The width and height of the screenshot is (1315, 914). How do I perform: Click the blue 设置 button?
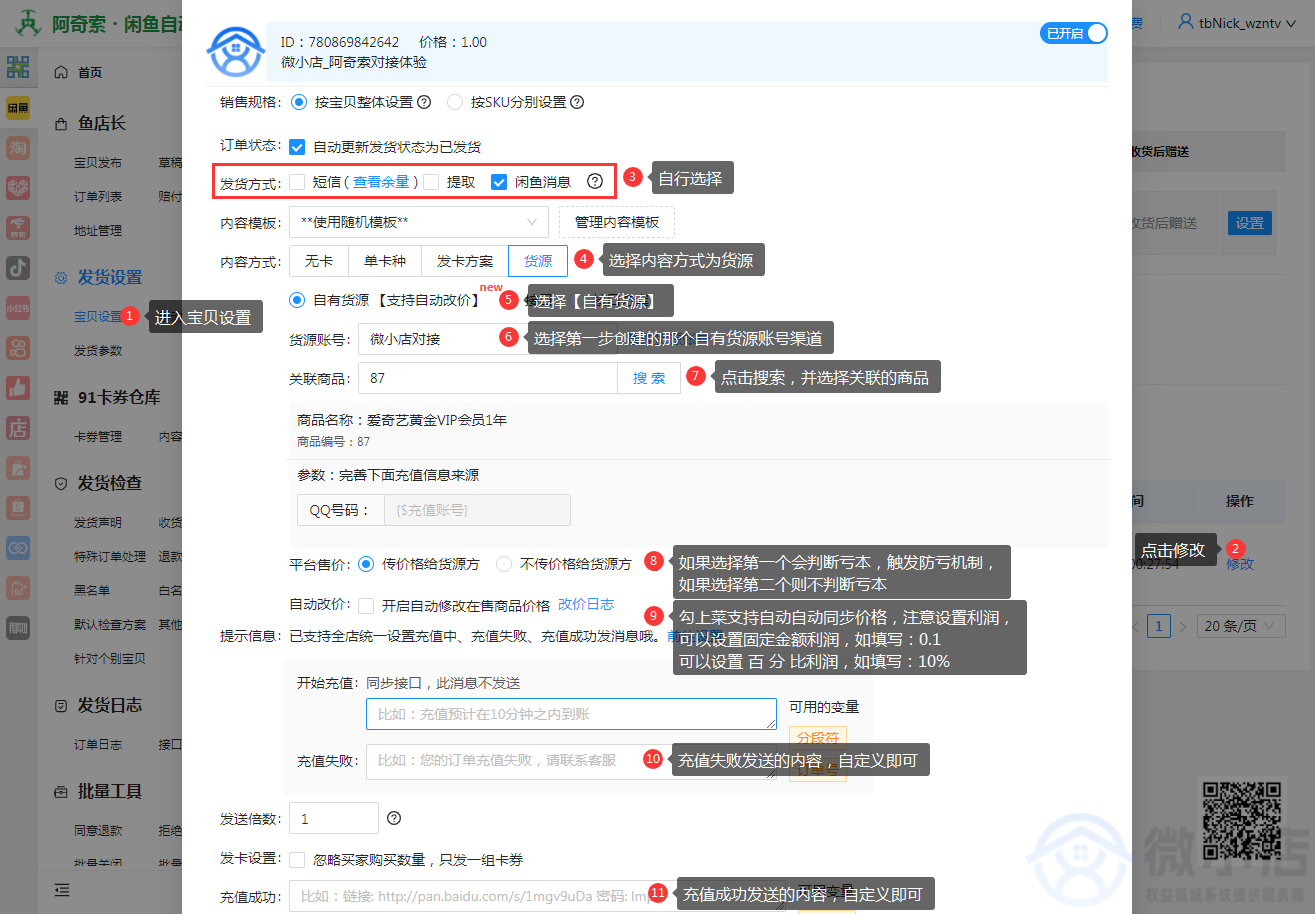click(x=1250, y=223)
